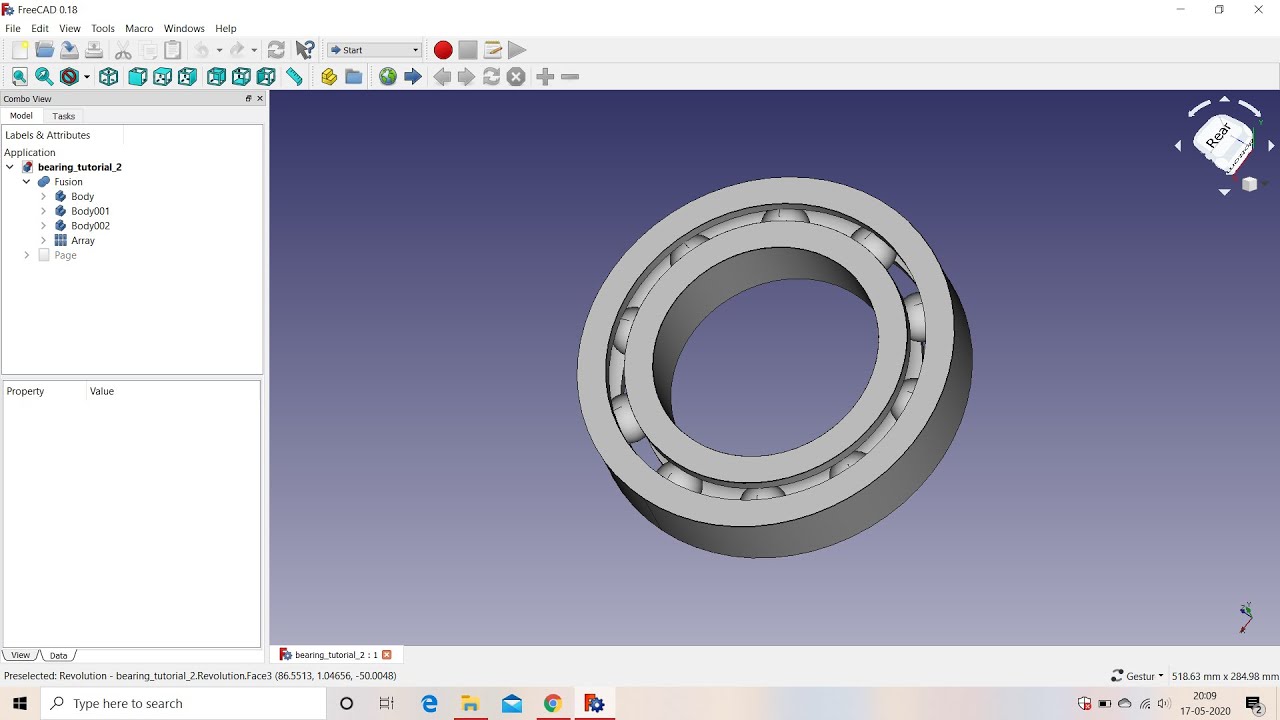Collapse the bearing_tutorial_2 document node

[x=10, y=167]
